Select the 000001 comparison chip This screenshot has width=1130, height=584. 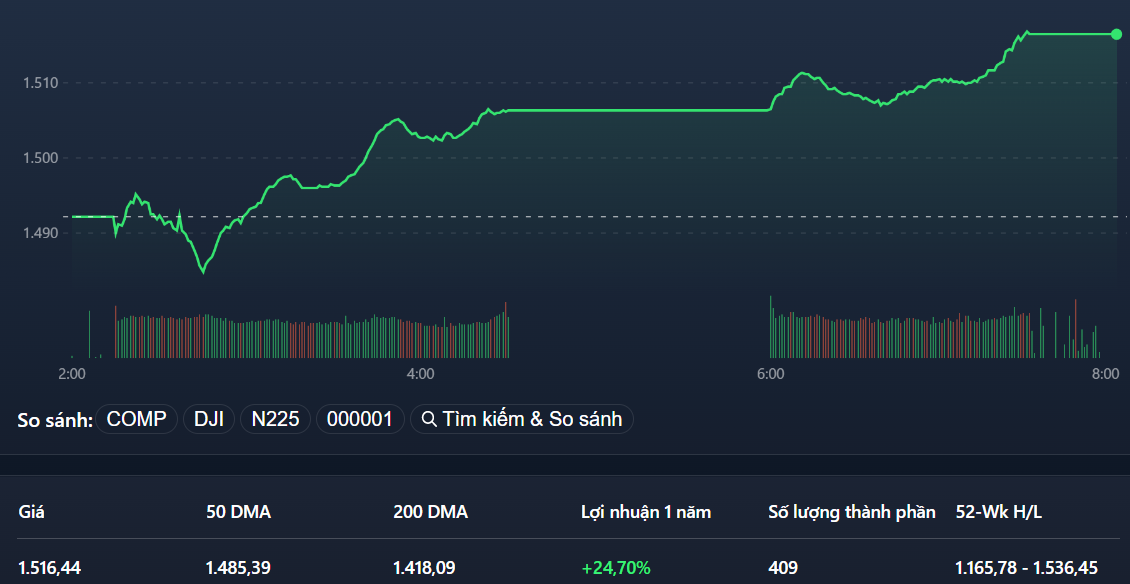(360, 419)
